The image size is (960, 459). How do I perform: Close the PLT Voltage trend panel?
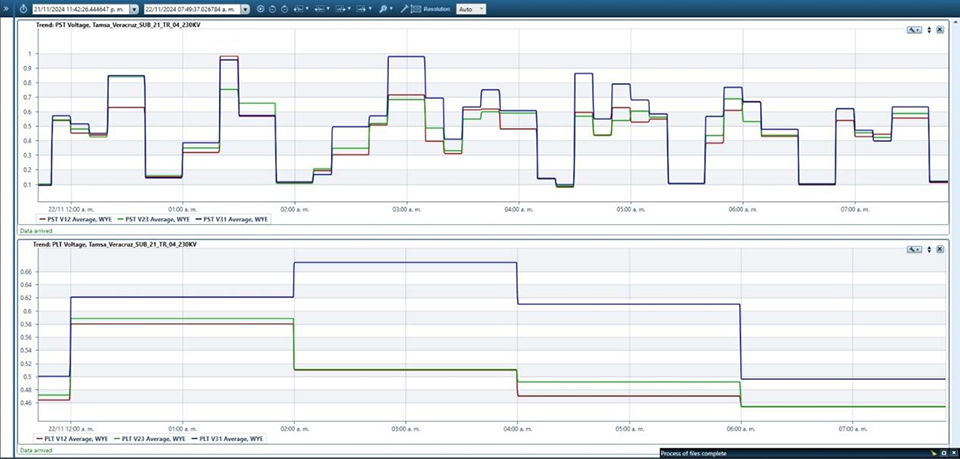pyautogui.click(x=940, y=249)
